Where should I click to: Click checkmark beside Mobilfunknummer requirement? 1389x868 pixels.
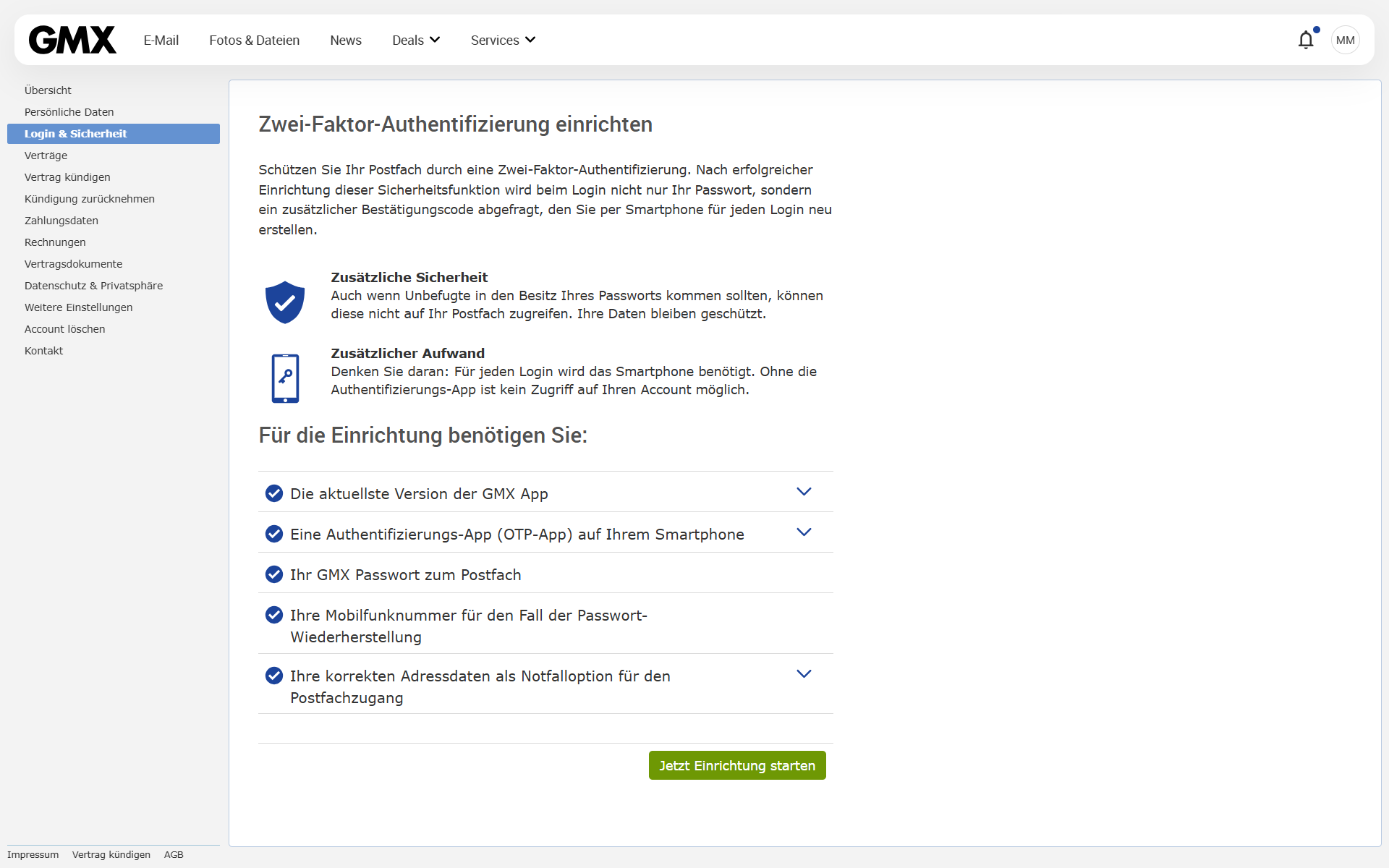[x=274, y=615]
